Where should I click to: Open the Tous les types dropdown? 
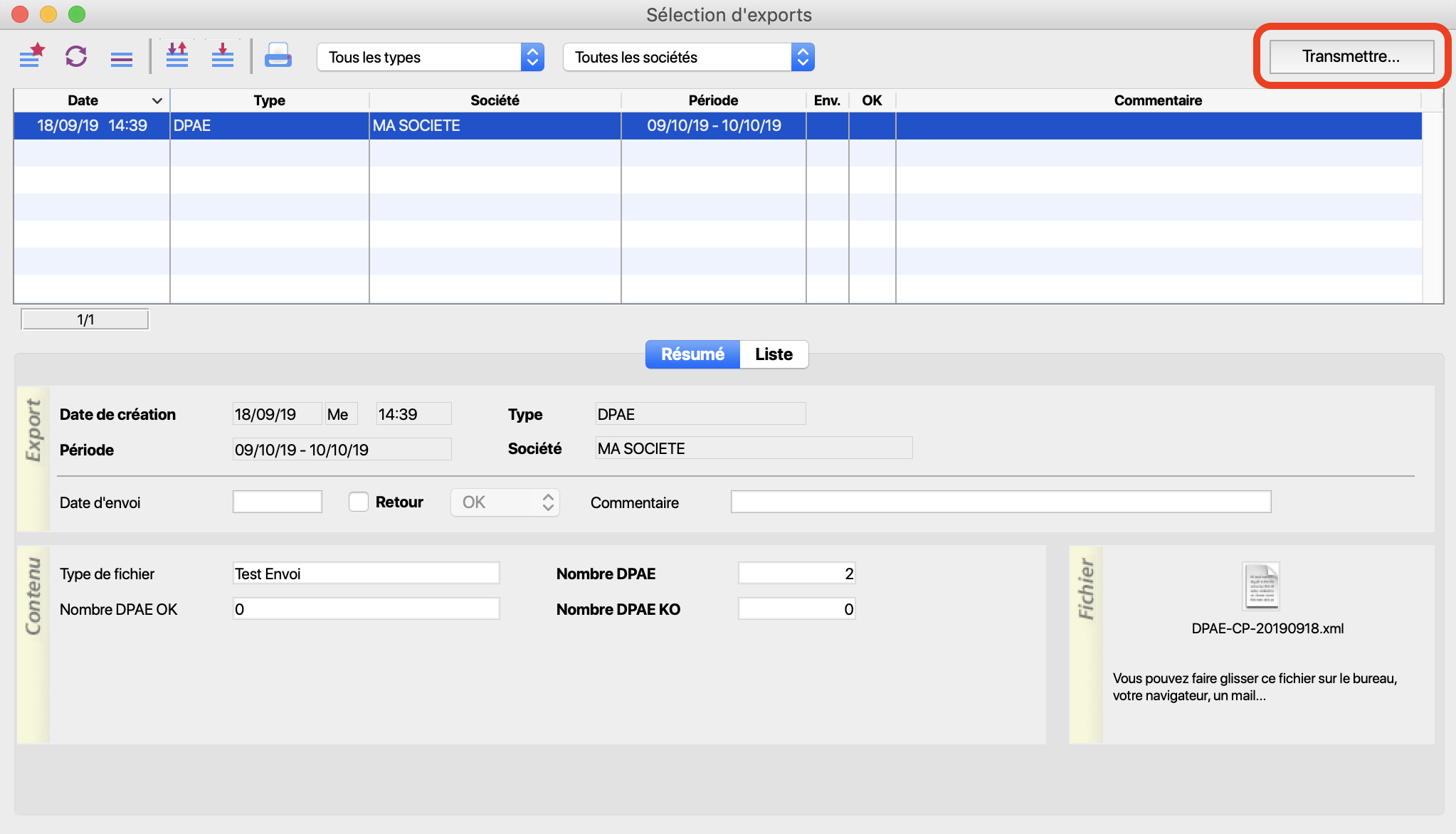coord(431,57)
